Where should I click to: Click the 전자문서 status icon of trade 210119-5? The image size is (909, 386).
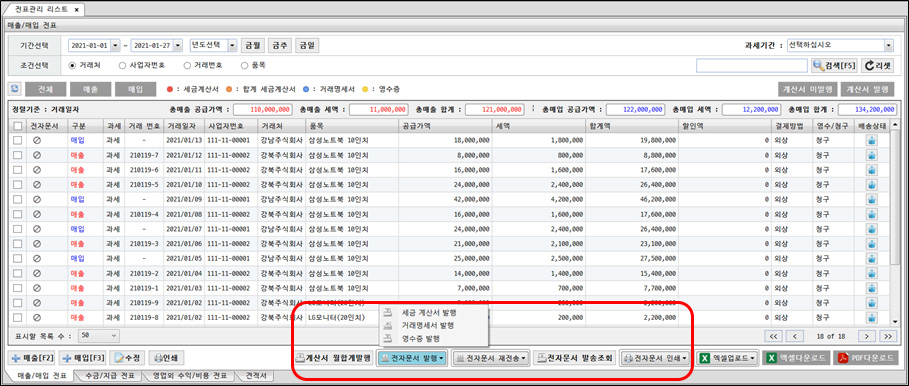pyautogui.click(x=37, y=184)
